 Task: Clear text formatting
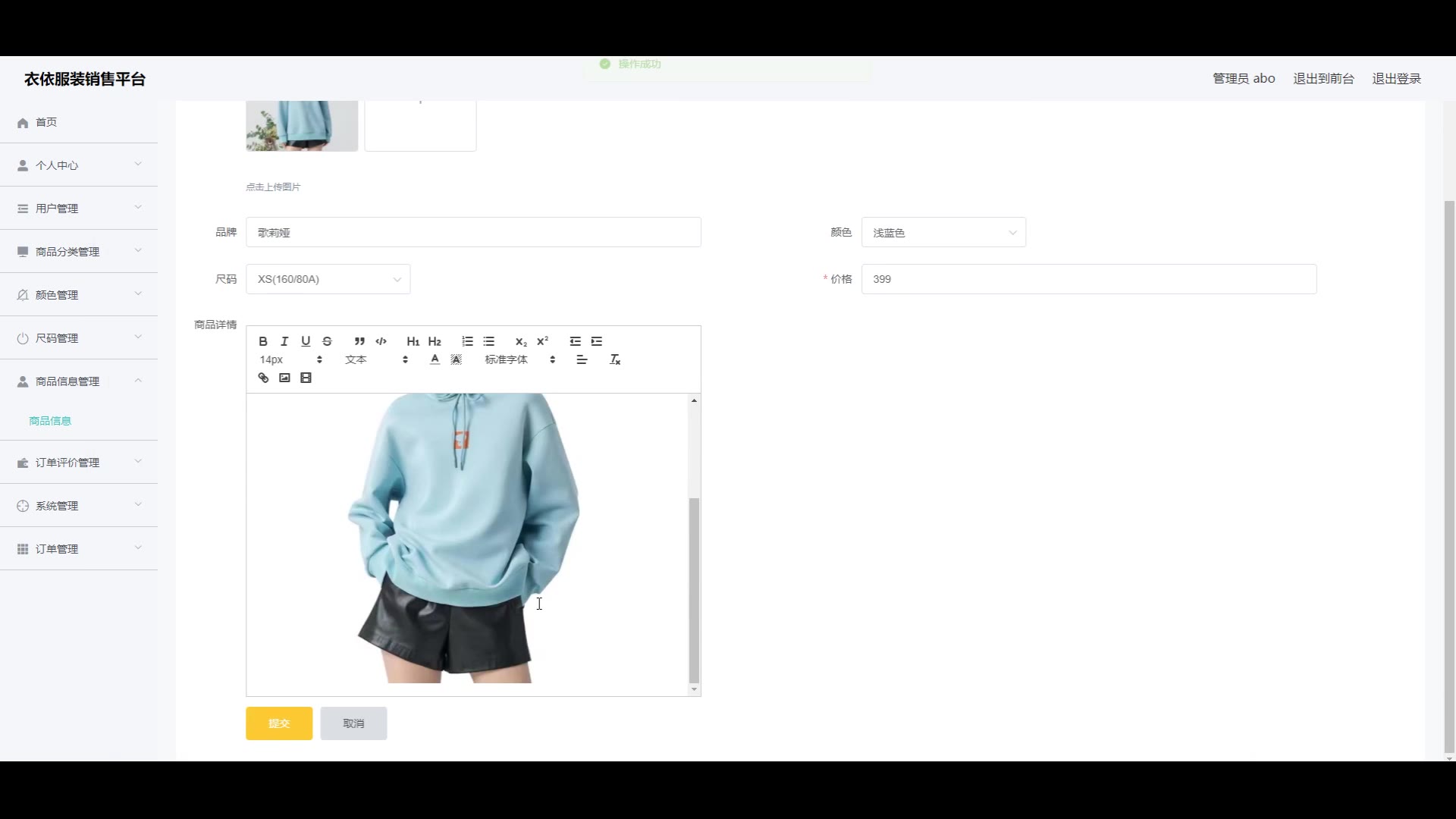pyautogui.click(x=615, y=359)
